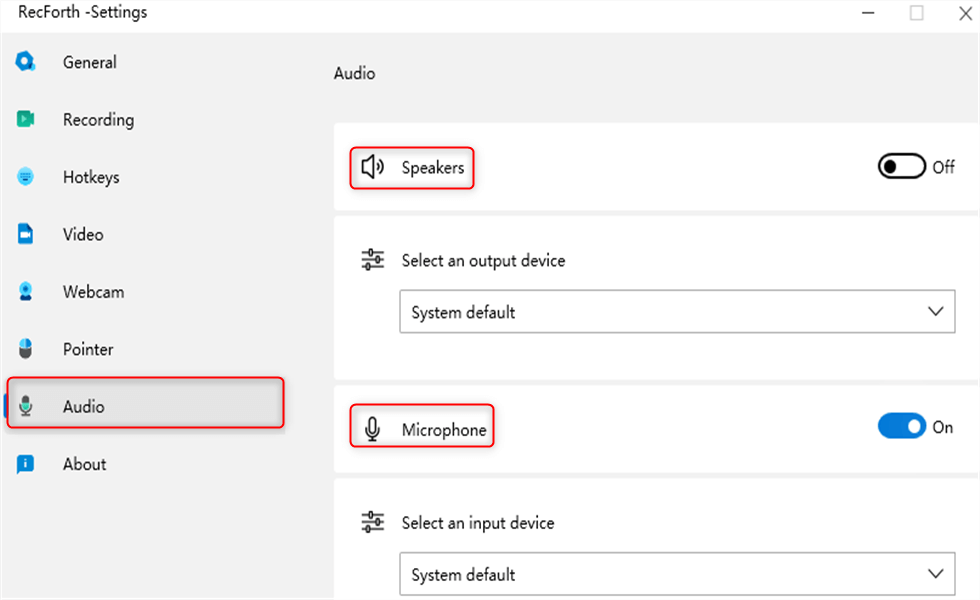Click the RecForth -Settings window title
The image size is (980, 600).
tap(82, 12)
